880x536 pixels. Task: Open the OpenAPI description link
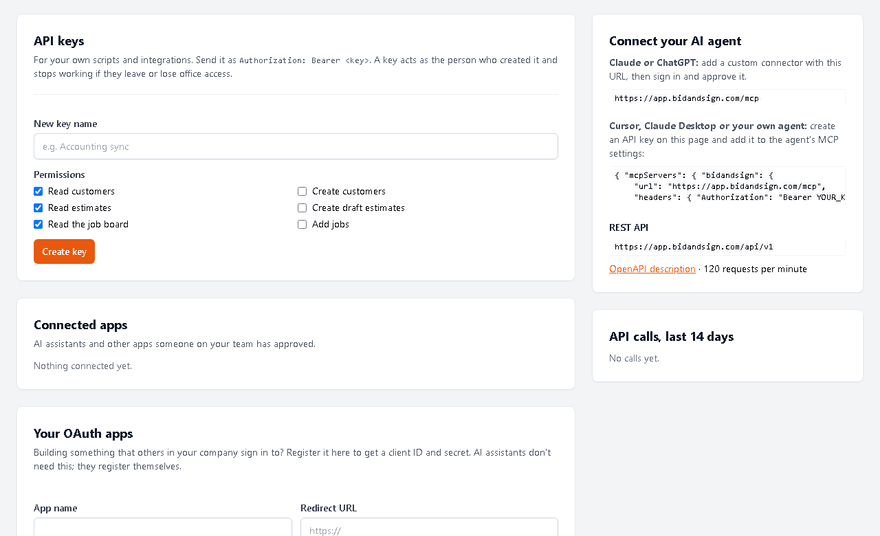(x=652, y=269)
